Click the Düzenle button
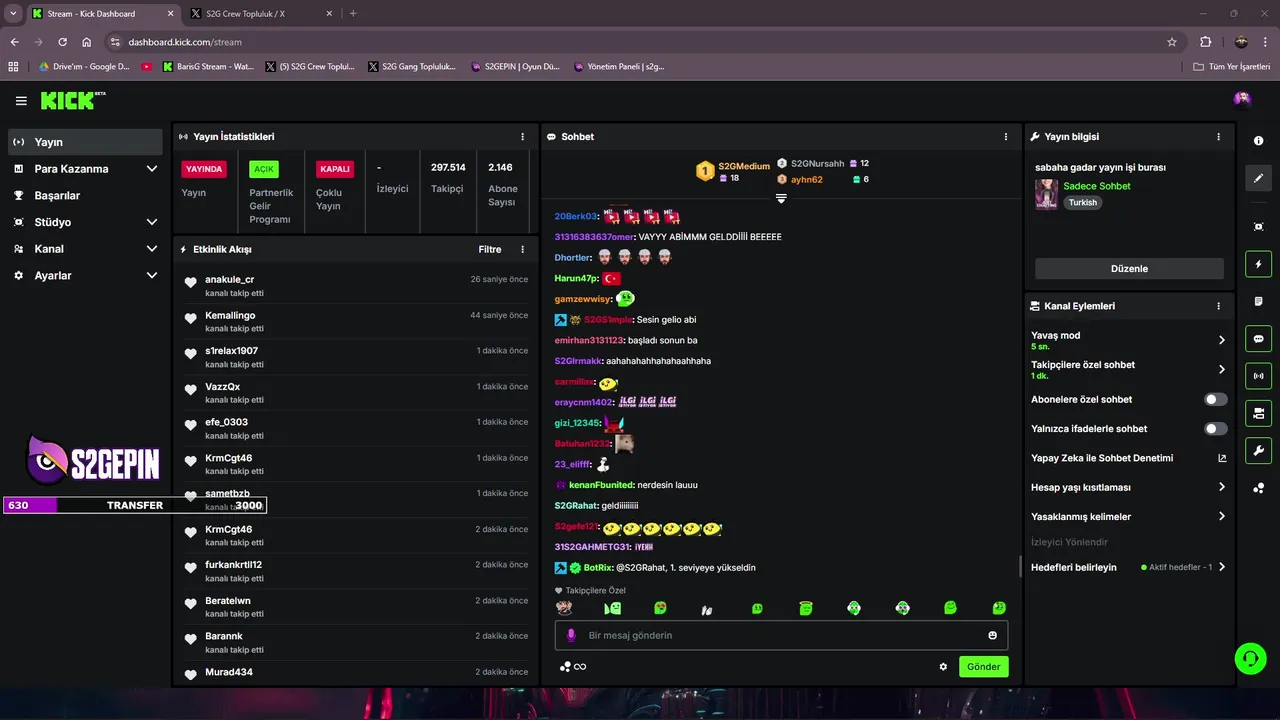 click(1129, 268)
